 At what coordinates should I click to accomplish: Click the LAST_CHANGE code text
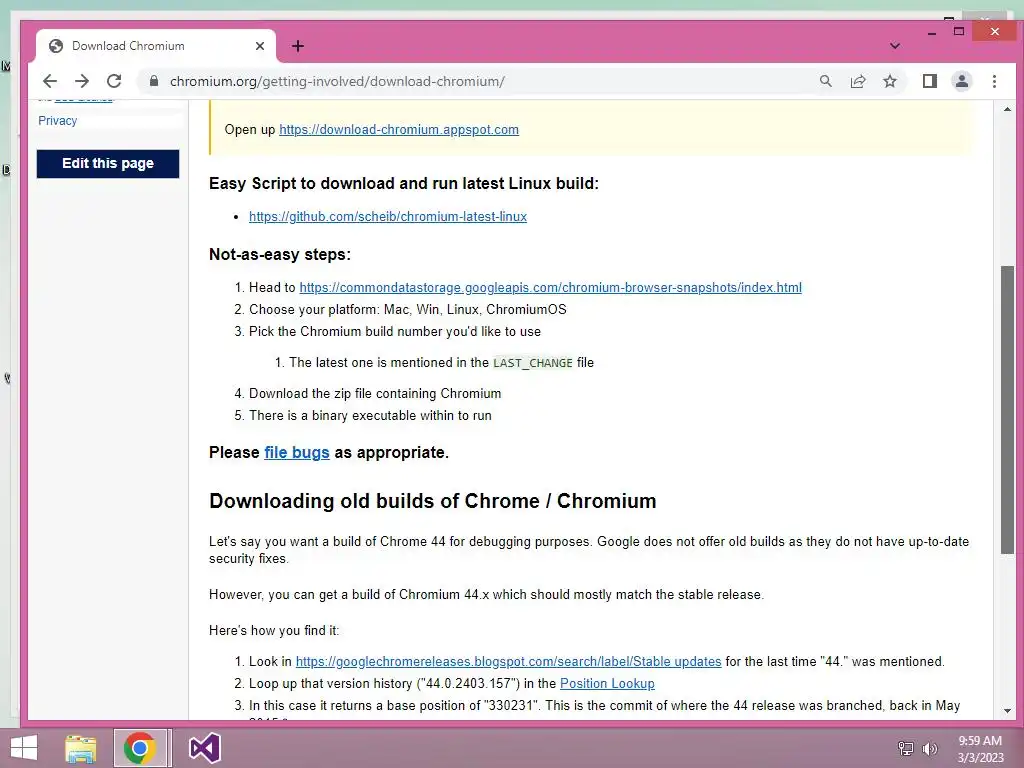[x=533, y=363]
